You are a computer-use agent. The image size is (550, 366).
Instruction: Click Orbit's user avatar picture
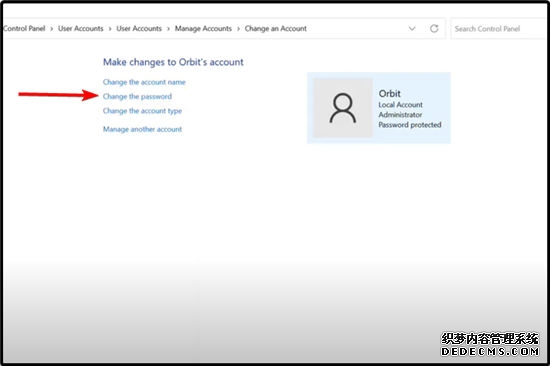pos(343,108)
